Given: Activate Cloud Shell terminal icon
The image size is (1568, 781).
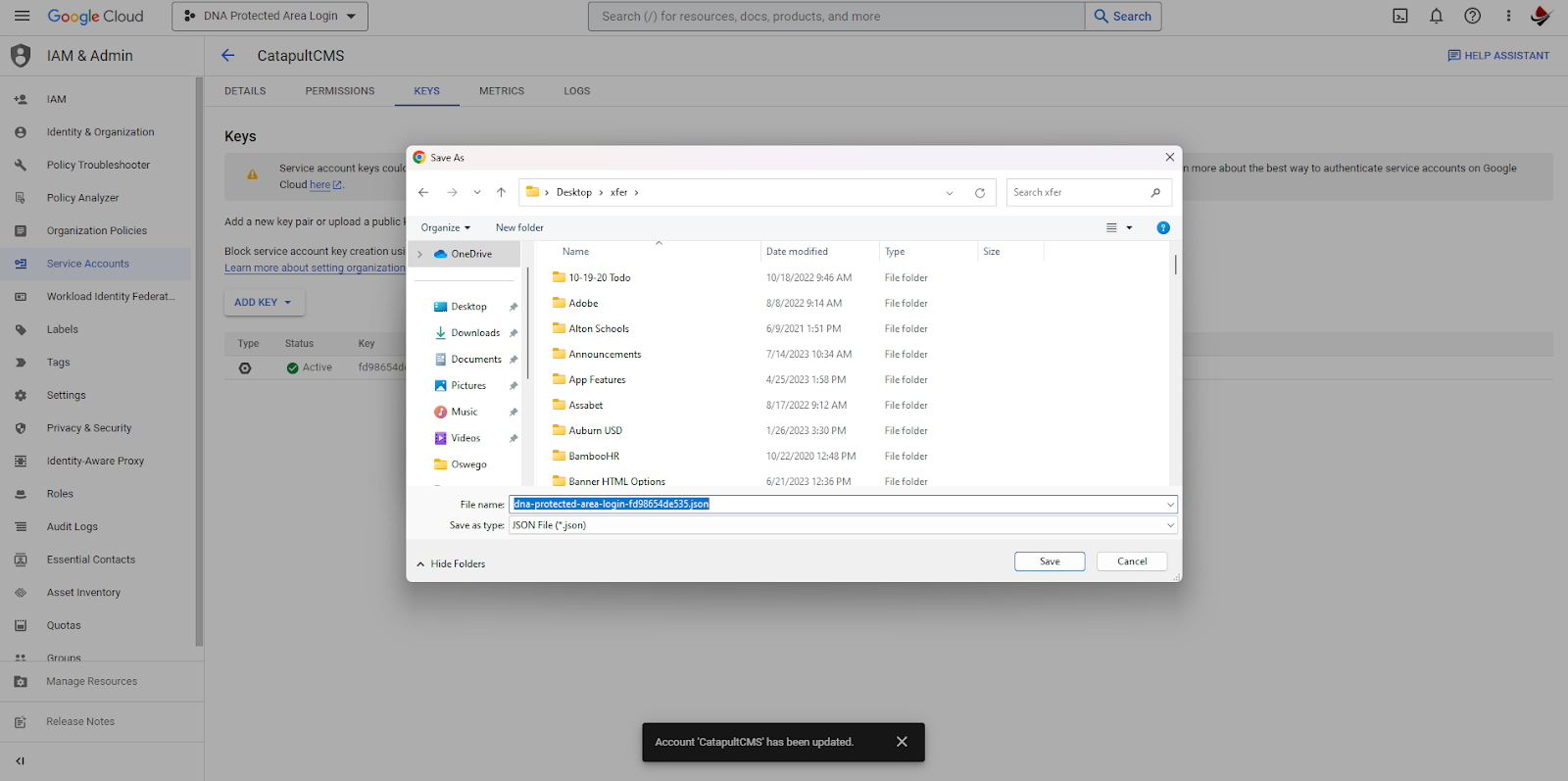Looking at the screenshot, I should (1400, 16).
